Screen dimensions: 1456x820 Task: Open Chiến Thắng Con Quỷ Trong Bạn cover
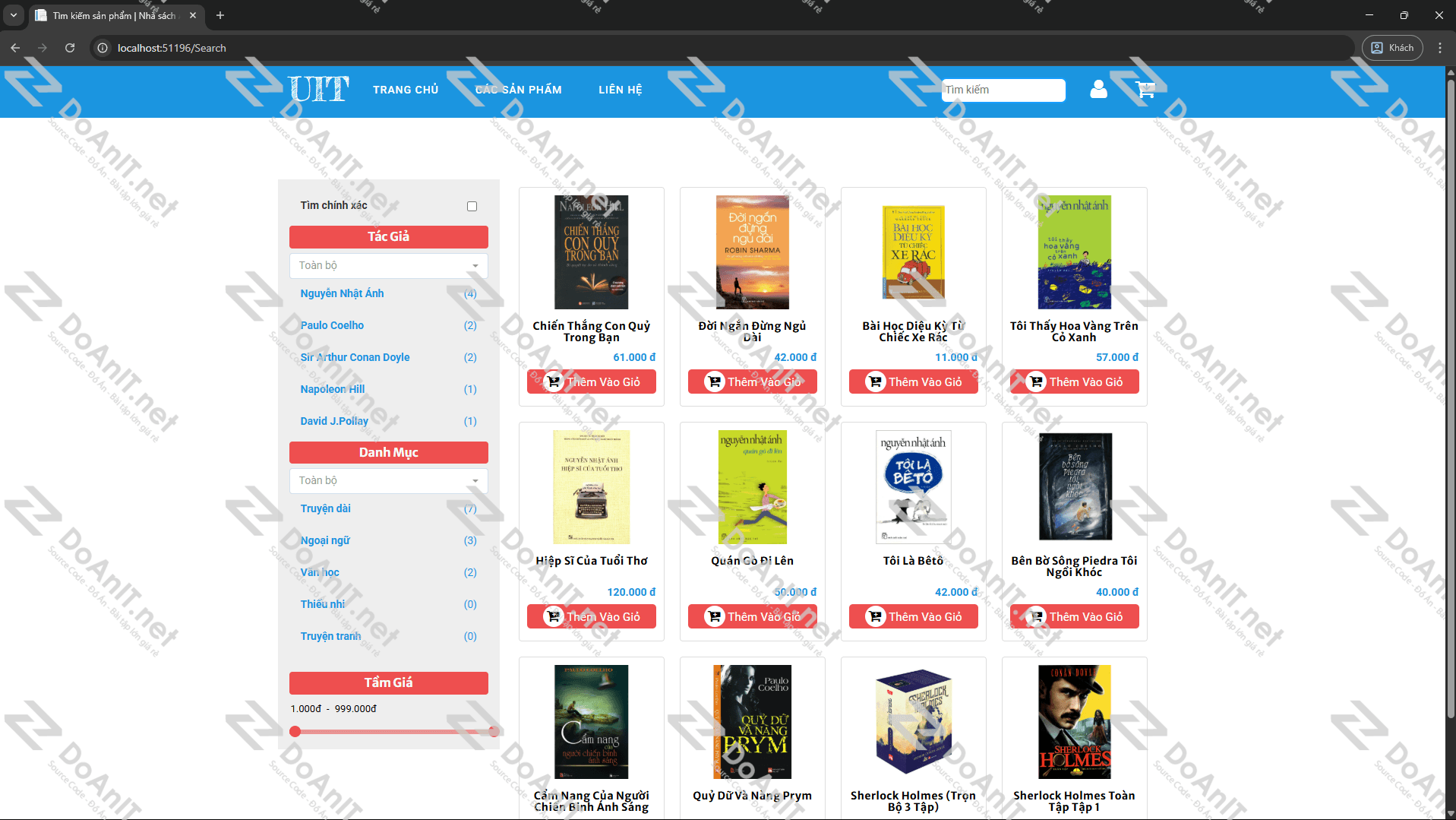[x=592, y=252]
